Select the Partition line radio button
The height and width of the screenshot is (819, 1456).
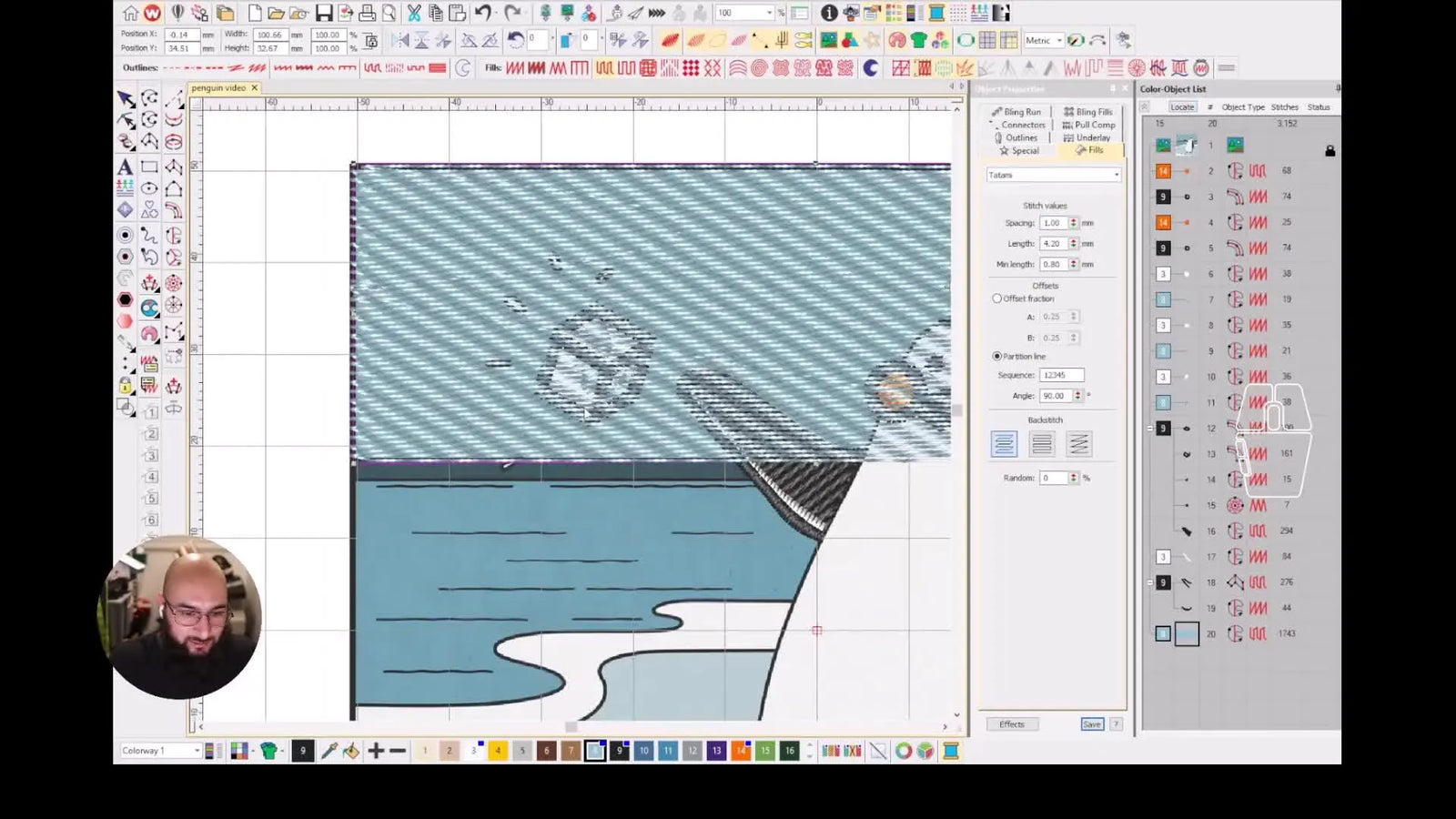pos(997,356)
